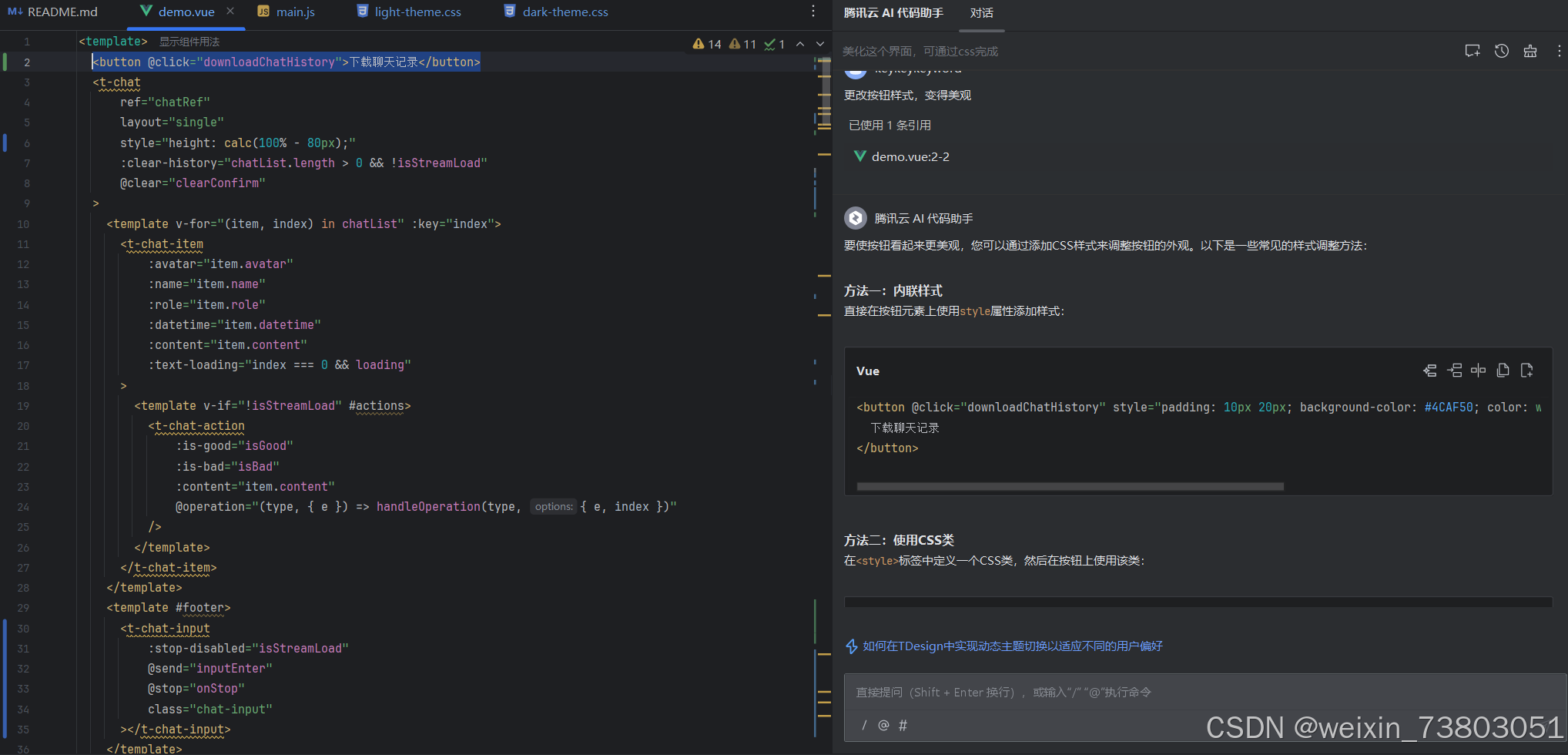Click 'class="chat-input"' line
This screenshot has width=1568, height=755.
tap(210, 709)
